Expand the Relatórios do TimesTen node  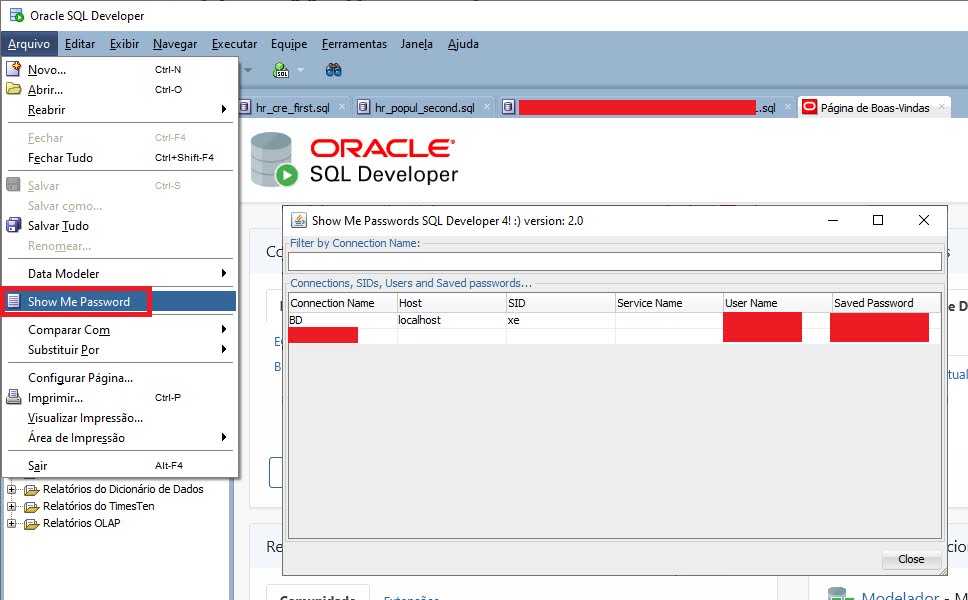click(x=10, y=506)
